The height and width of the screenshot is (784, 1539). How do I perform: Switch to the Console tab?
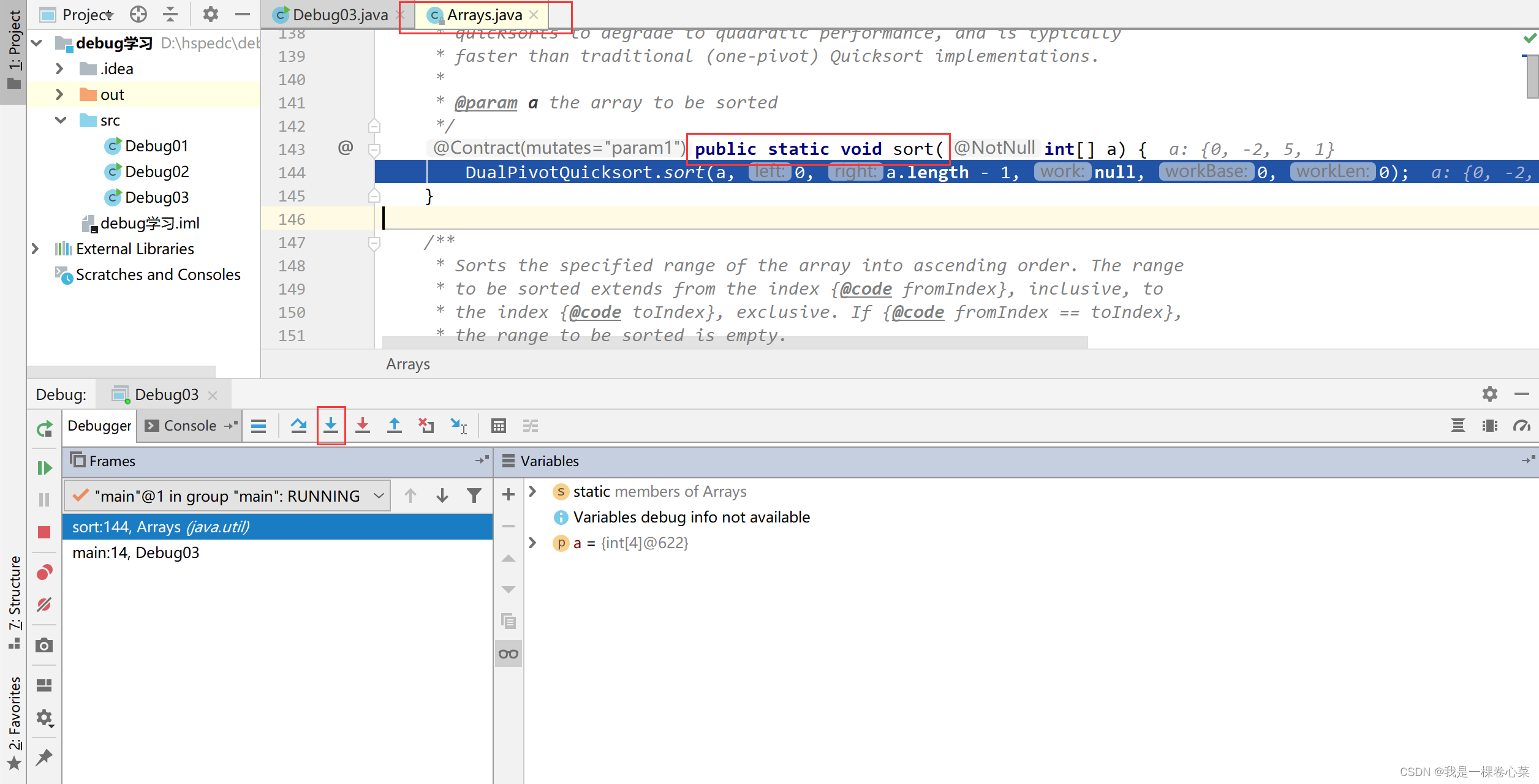[189, 426]
